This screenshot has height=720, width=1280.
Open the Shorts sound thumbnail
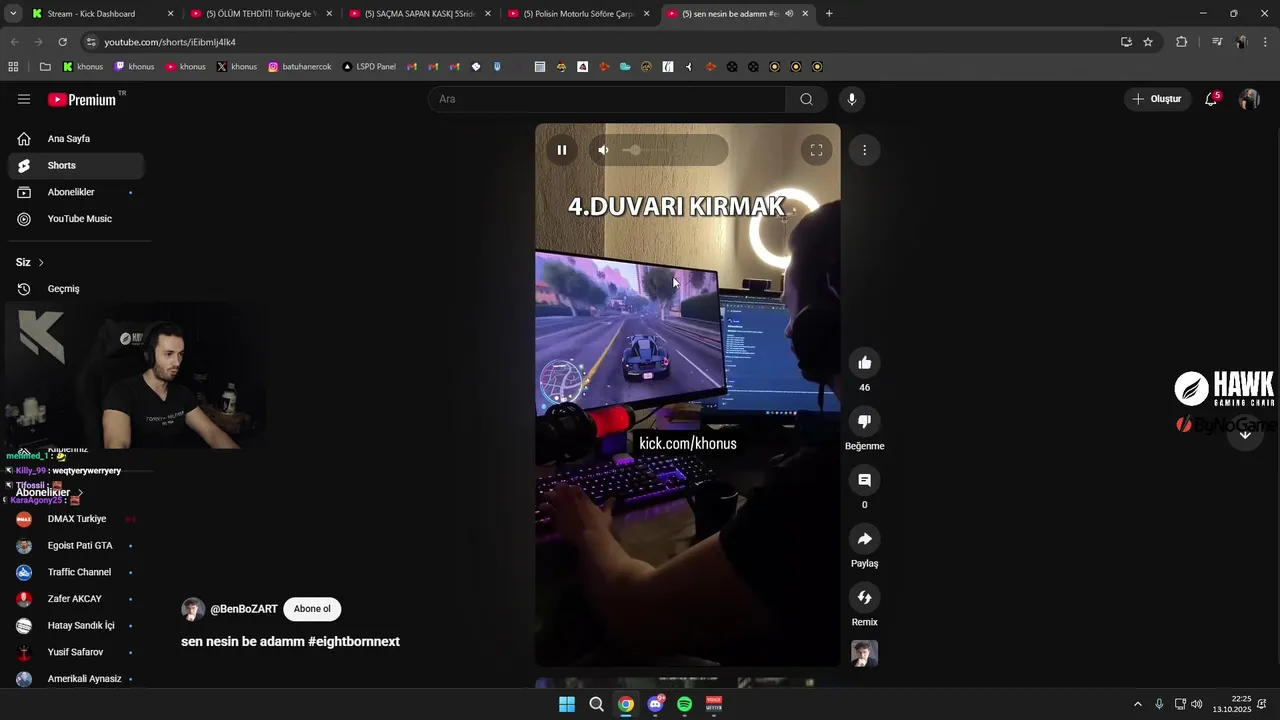[865, 654]
